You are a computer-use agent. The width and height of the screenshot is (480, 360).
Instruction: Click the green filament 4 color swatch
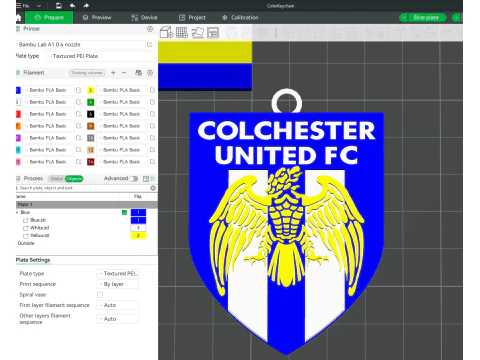click(90, 102)
